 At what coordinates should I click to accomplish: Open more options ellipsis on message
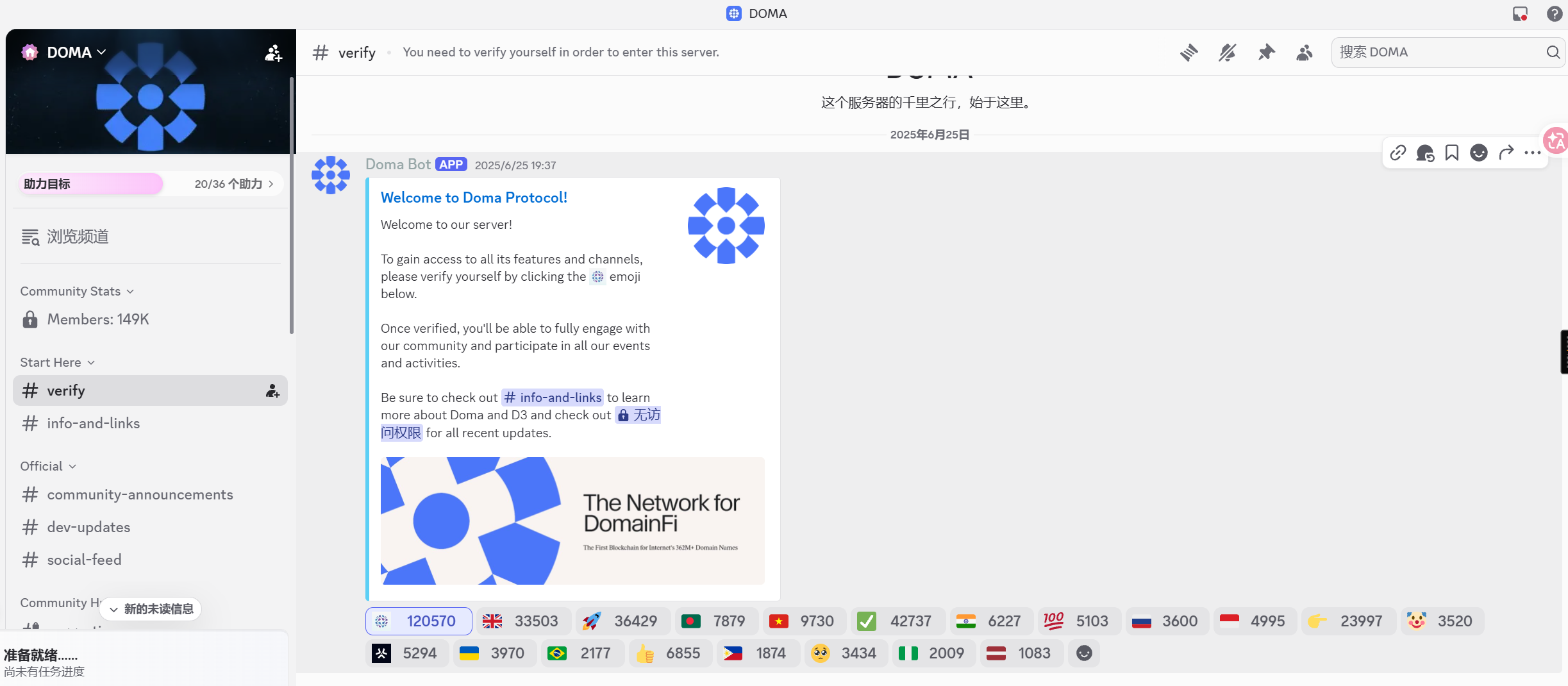[1533, 153]
